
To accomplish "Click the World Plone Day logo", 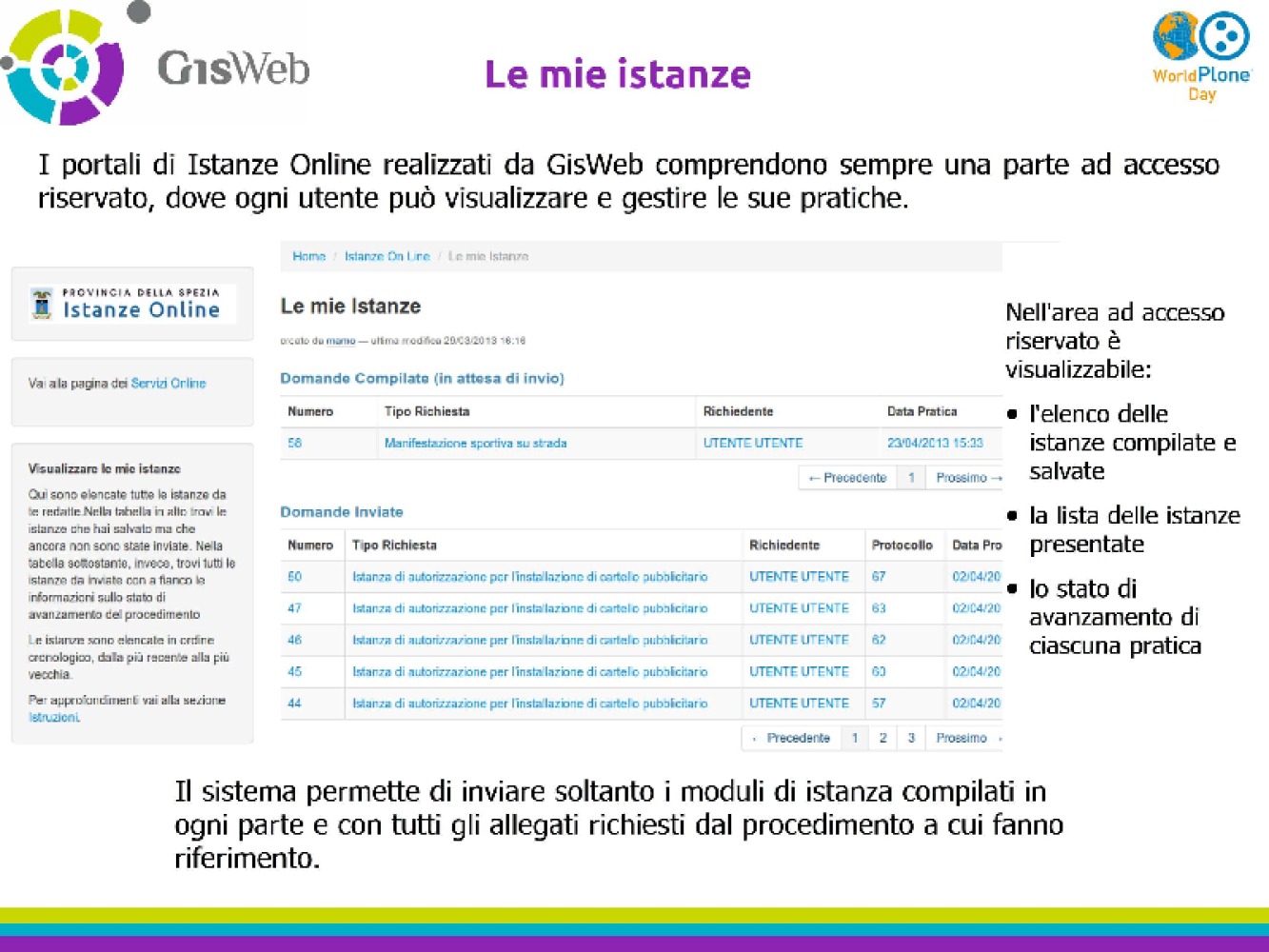I will click(x=1201, y=55).
